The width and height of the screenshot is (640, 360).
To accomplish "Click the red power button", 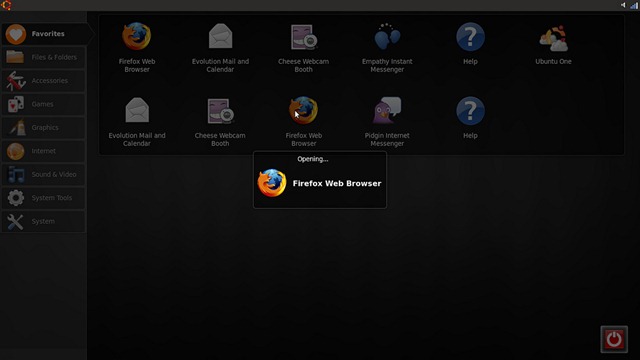I will [x=614, y=339].
